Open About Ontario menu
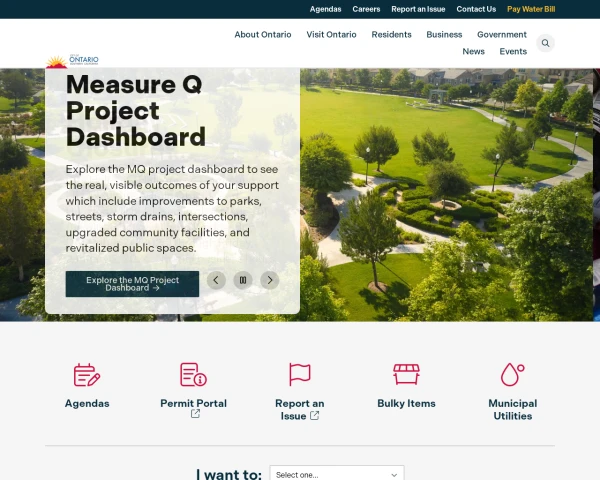600x480 pixels. tap(263, 34)
